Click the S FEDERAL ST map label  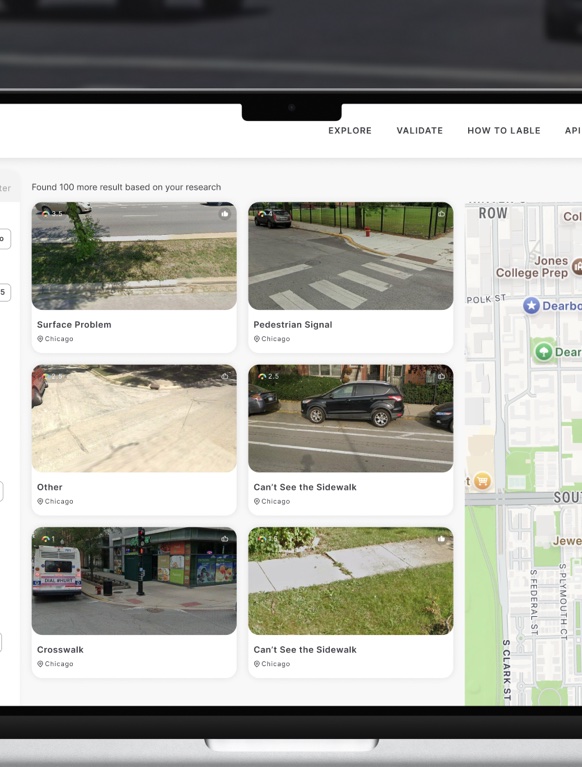pyautogui.click(x=534, y=602)
